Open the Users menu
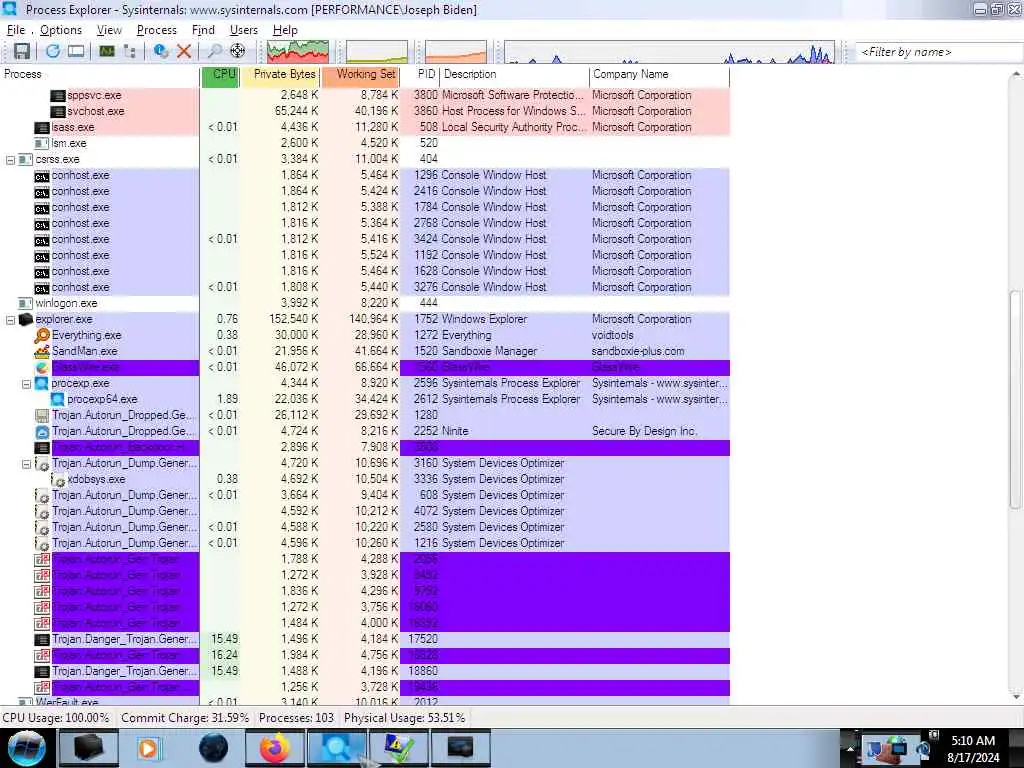 pyautogui.click(x=244, y=30)
